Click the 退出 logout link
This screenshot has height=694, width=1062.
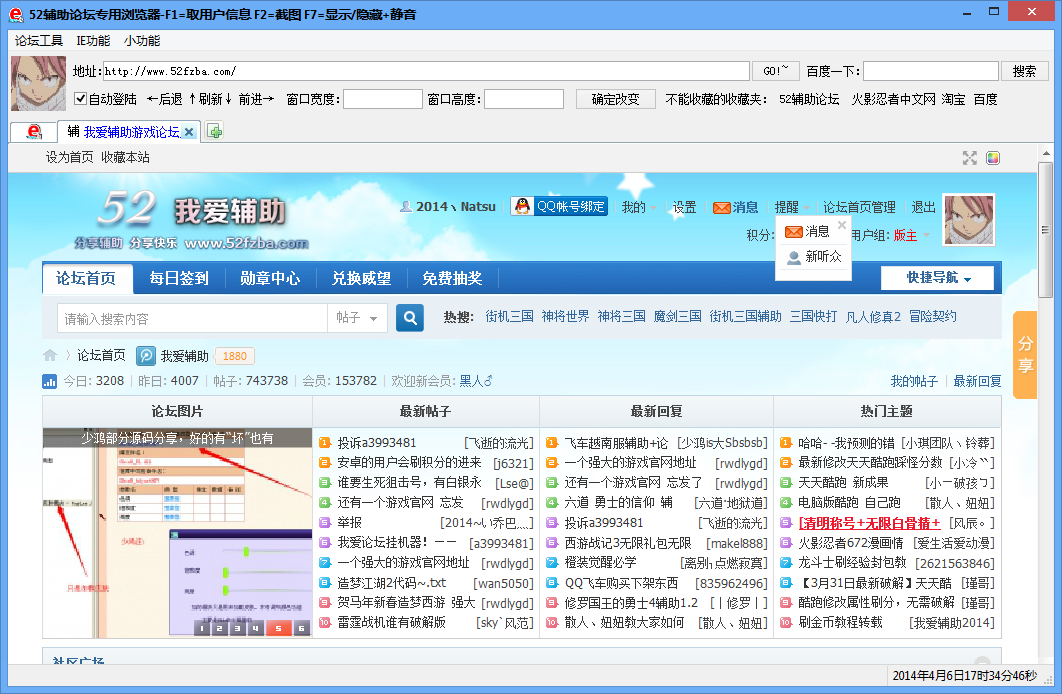tap(923, 207)
